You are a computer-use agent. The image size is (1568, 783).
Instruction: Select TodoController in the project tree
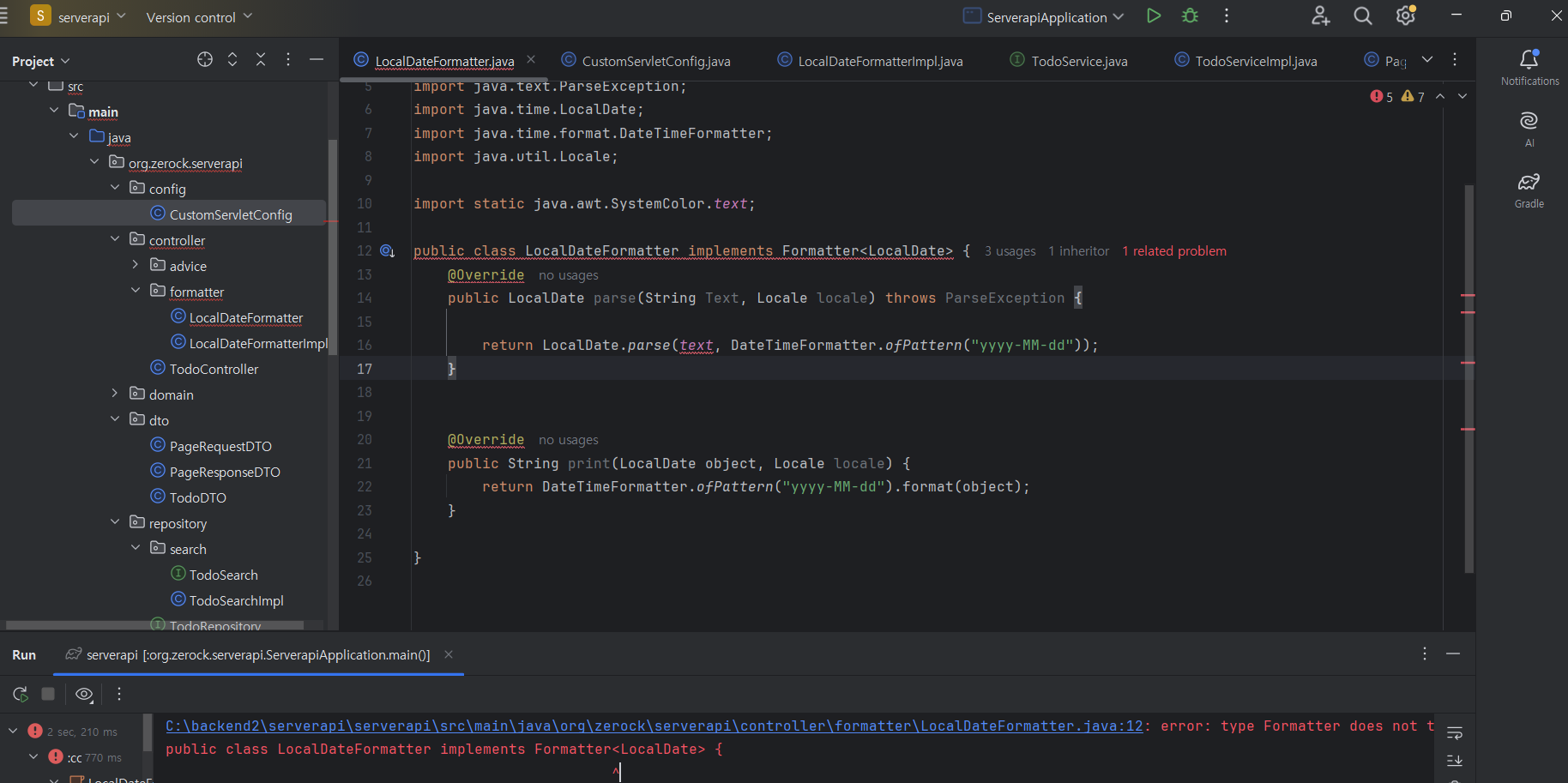[214, 369]
